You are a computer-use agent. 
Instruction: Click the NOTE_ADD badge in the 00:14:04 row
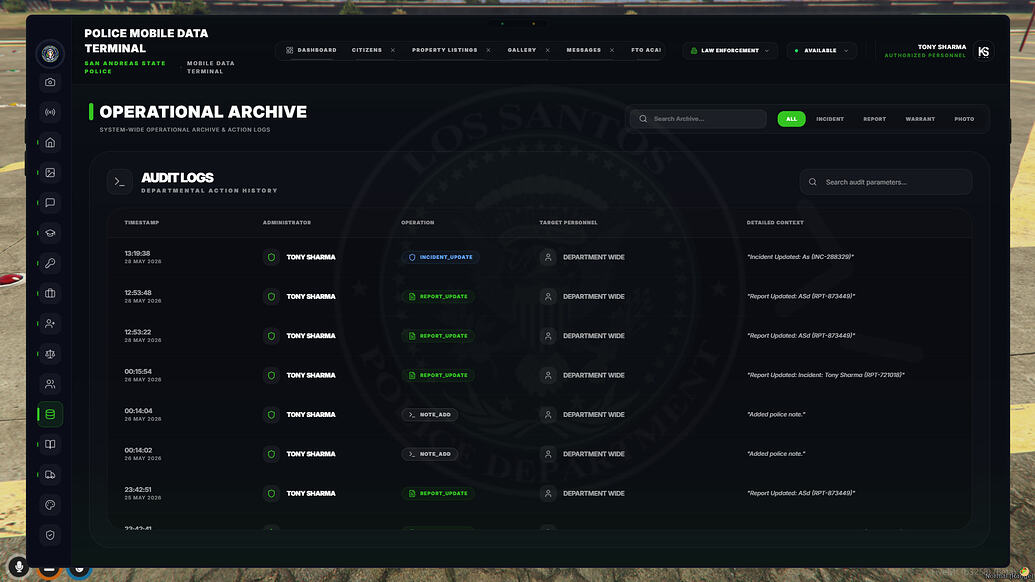tap(430, 415)
